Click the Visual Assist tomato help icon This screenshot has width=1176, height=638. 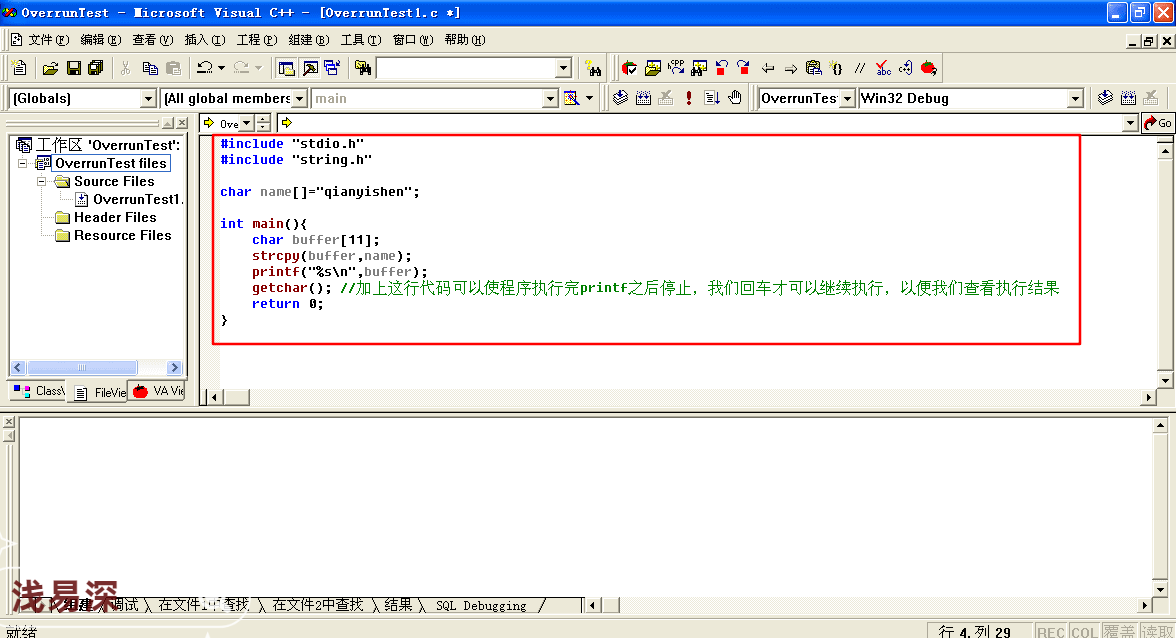tap(928, 68)
